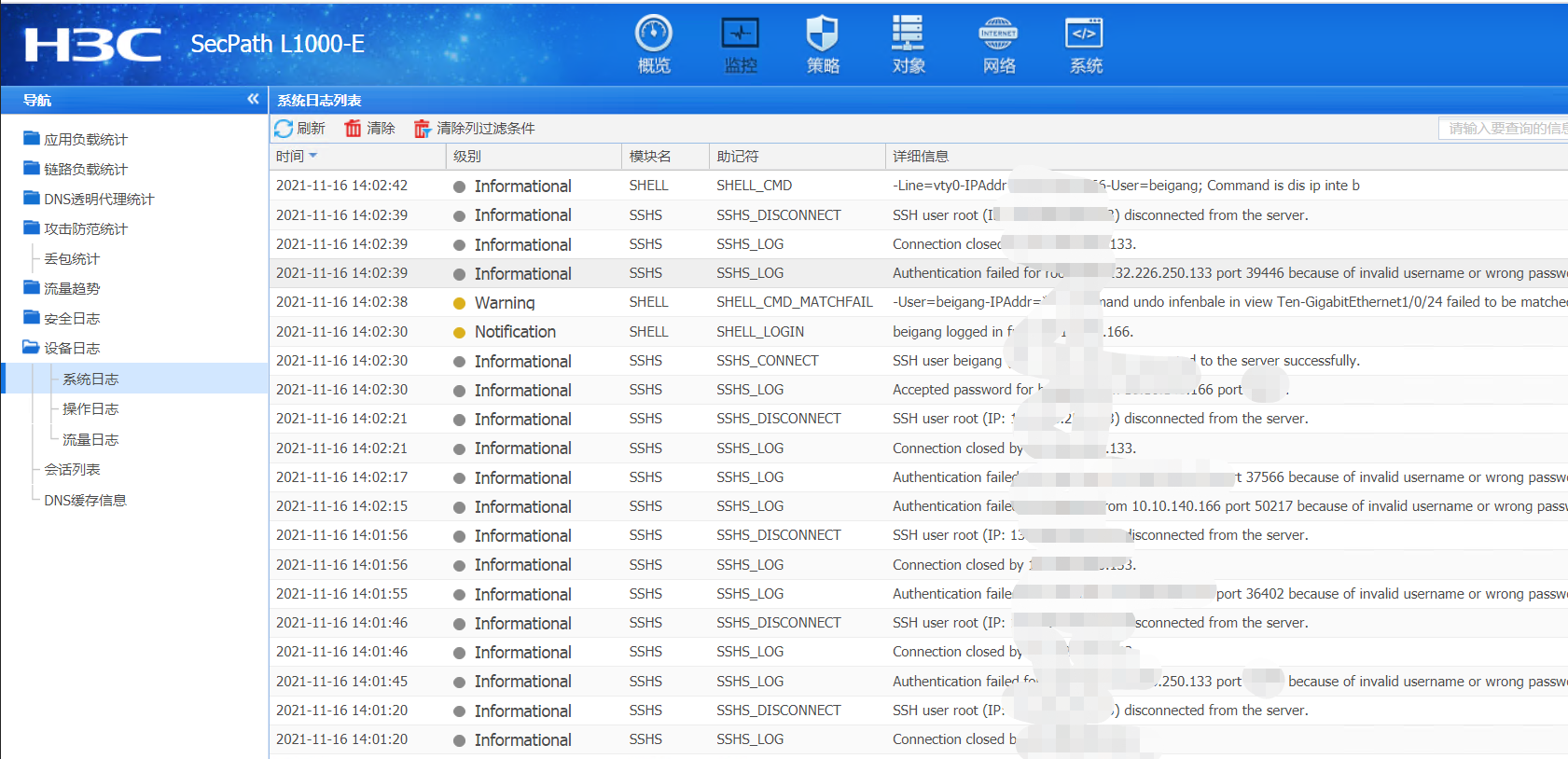Expand the 安全日志 folder
Viewport: 1568px width, 759px height.
pos(32,318)
